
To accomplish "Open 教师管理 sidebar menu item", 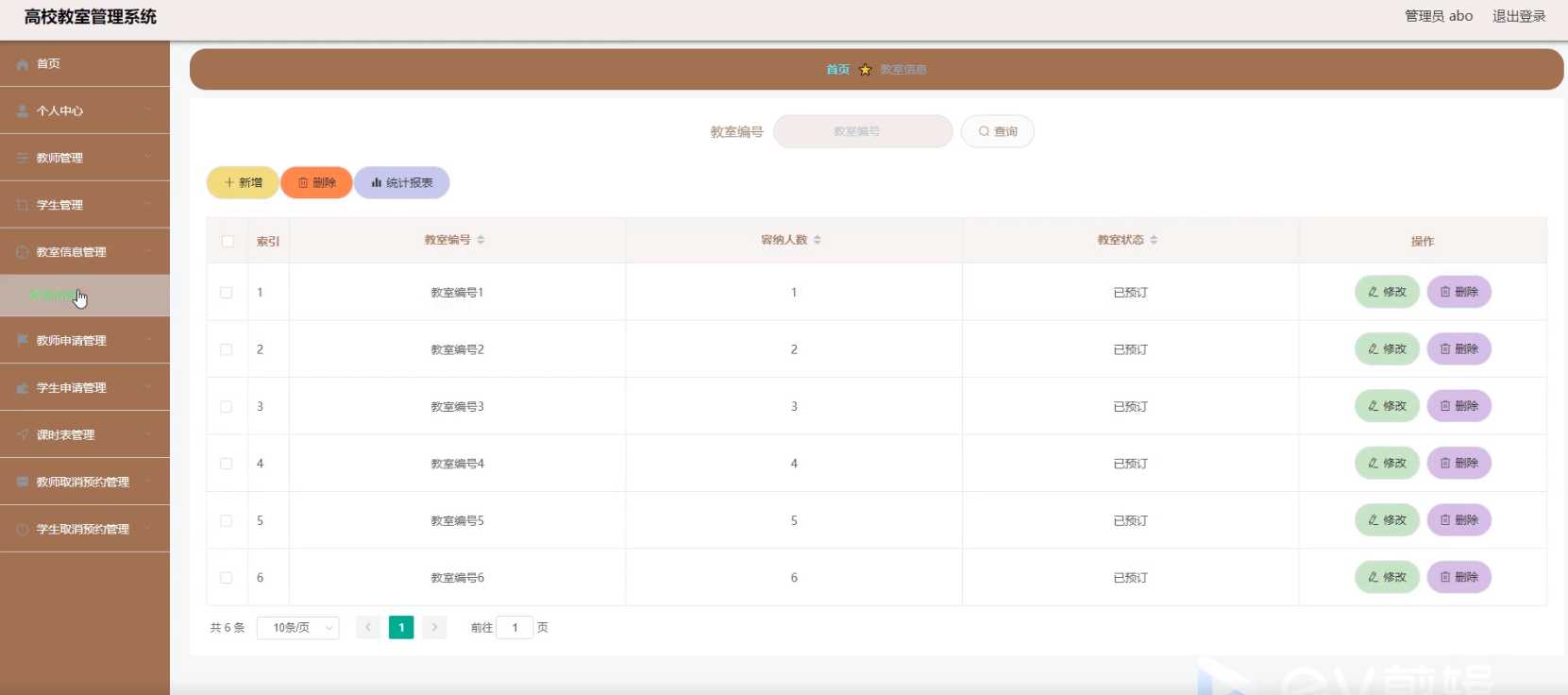I will (85, 159).
